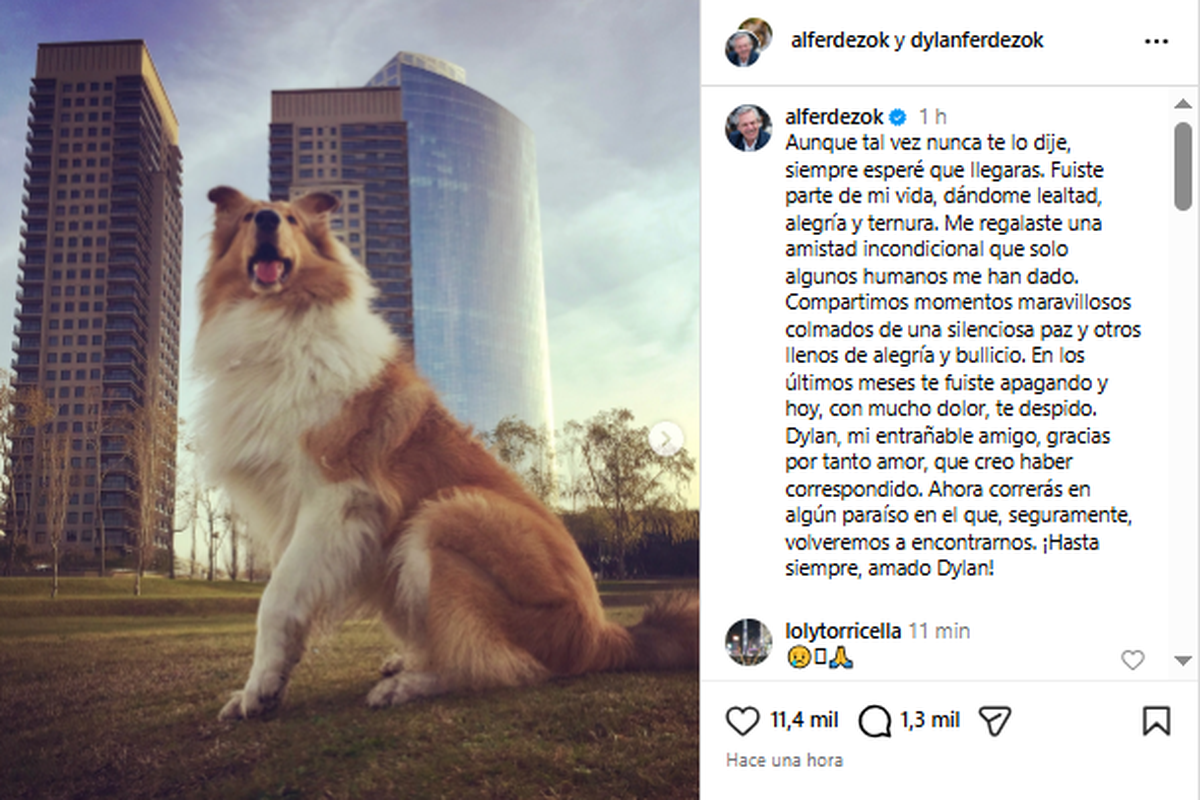Open the alferdezok username link in the caption

tap(836, 117)
